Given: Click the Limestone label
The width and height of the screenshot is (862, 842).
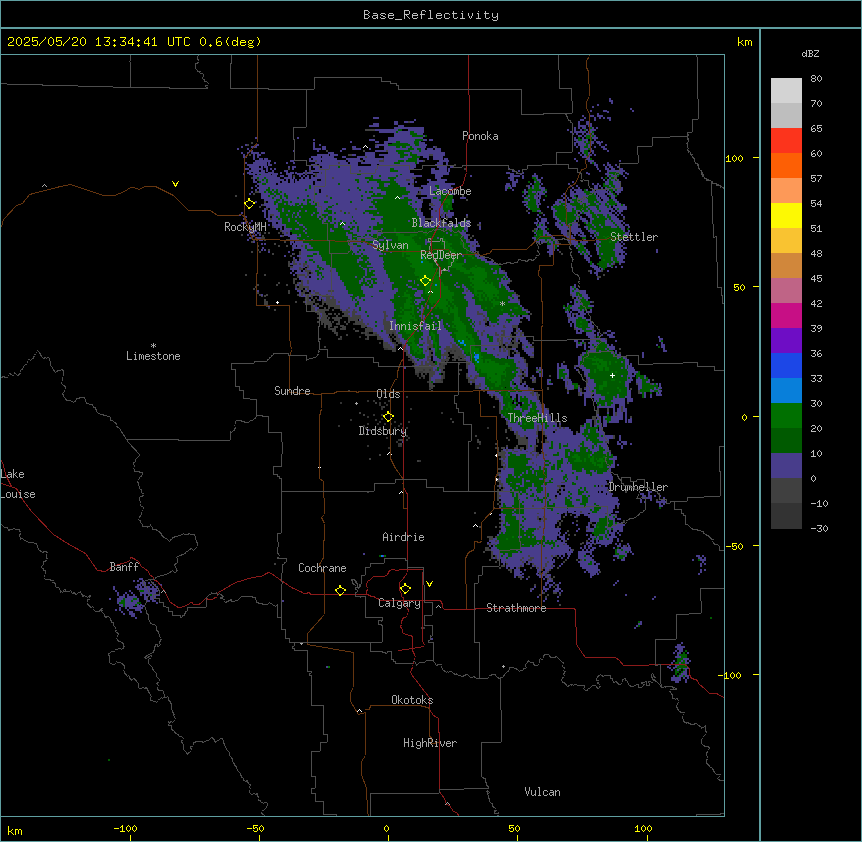Looking at the screenshot, I should (x=153, y=356).
